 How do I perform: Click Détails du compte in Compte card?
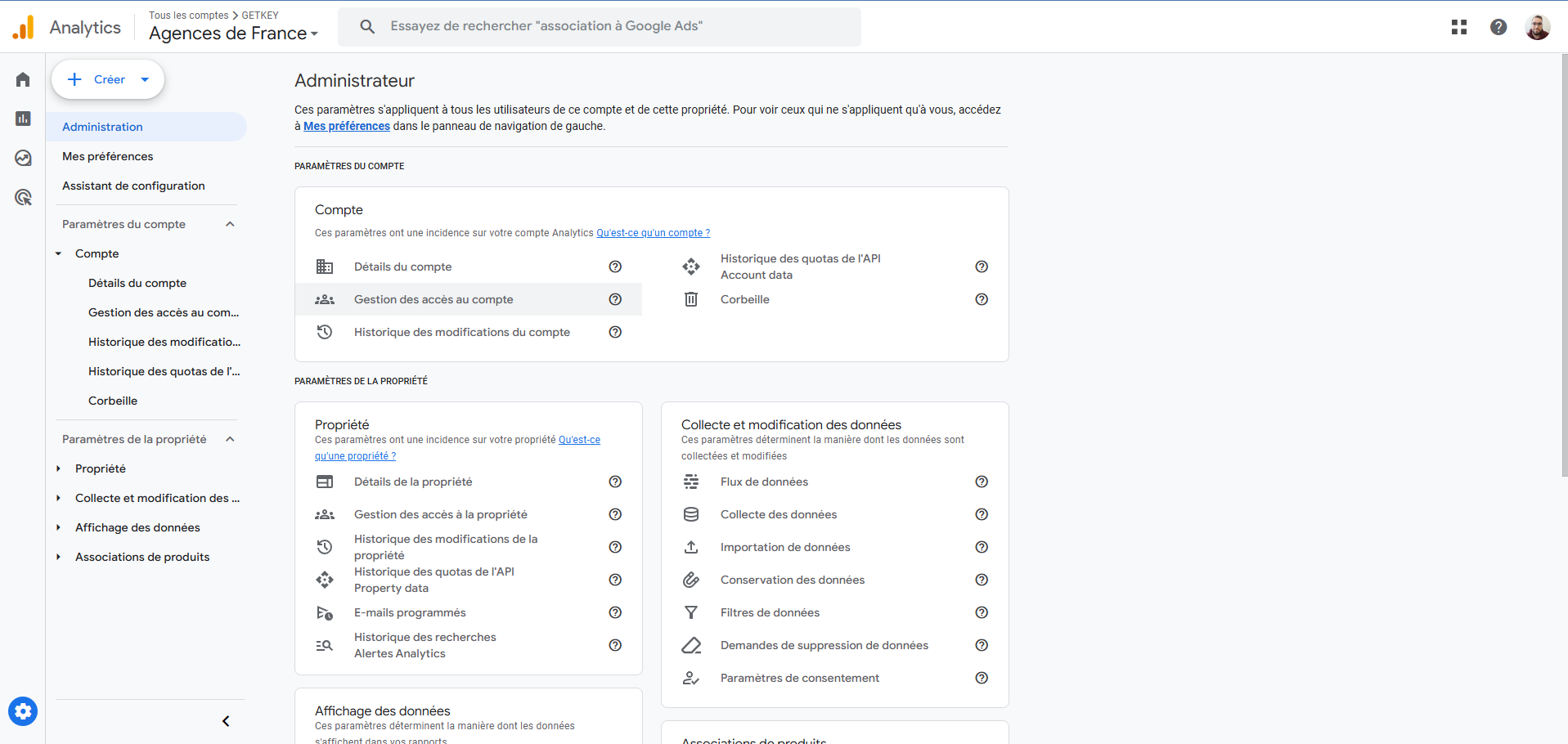point(402,267)
